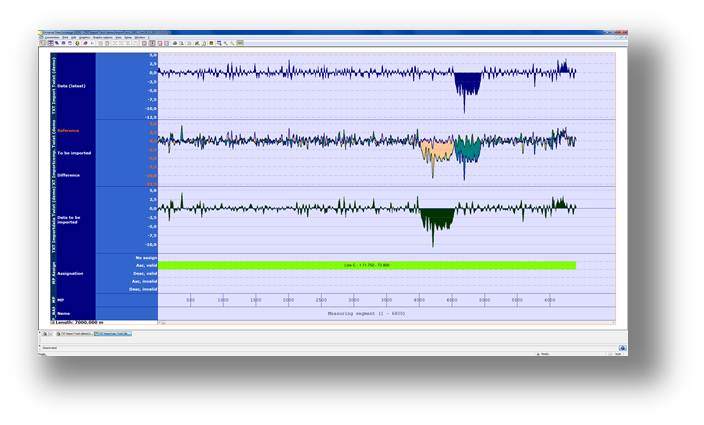
Task: Click the red icon in the toolbar
Action: pos(84,43)
